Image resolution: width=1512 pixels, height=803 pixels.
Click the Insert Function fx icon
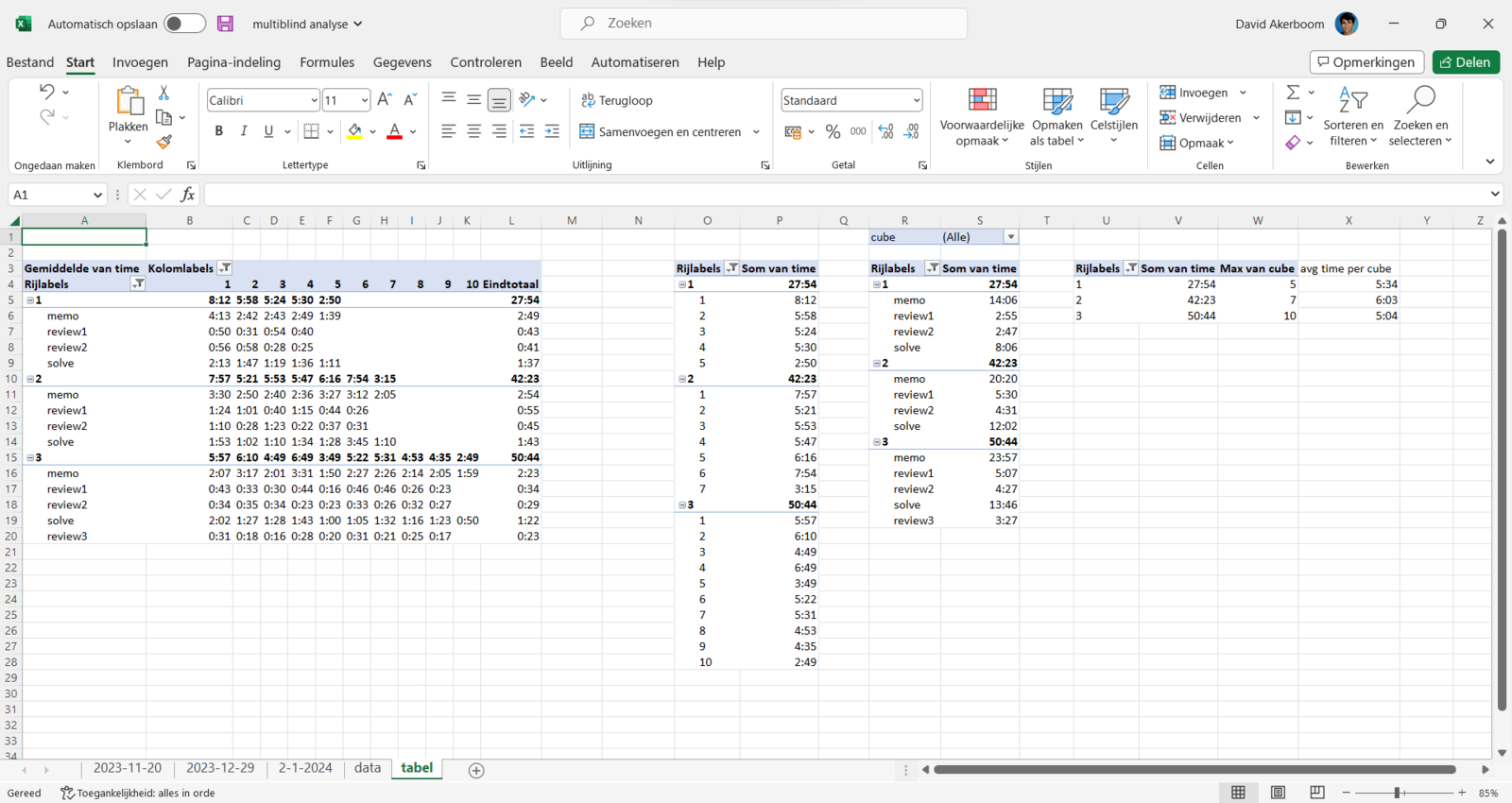click(x=187, y=195)
